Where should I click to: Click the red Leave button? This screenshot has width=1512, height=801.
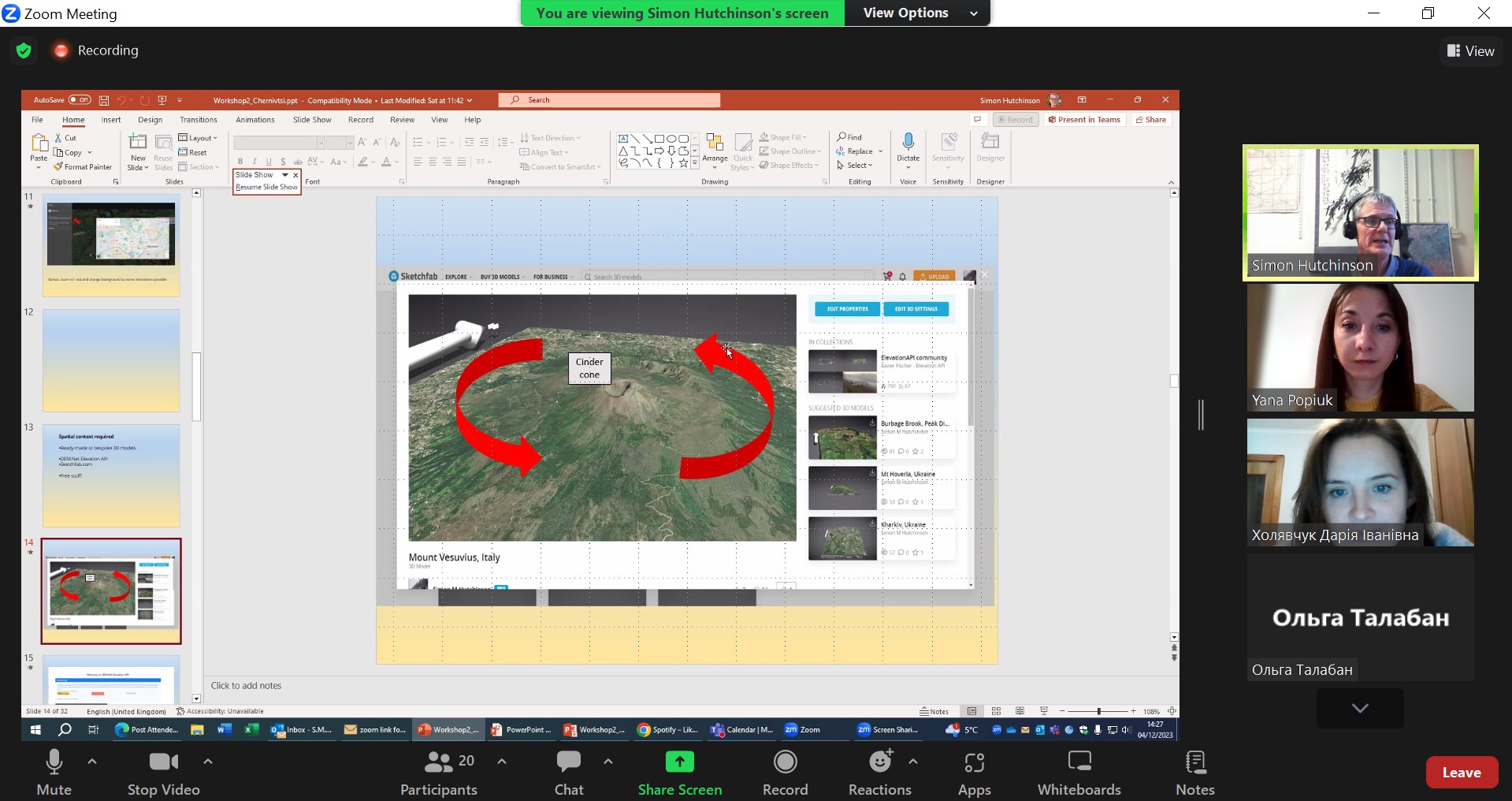pyautogui.click(x=1462, y=773)
